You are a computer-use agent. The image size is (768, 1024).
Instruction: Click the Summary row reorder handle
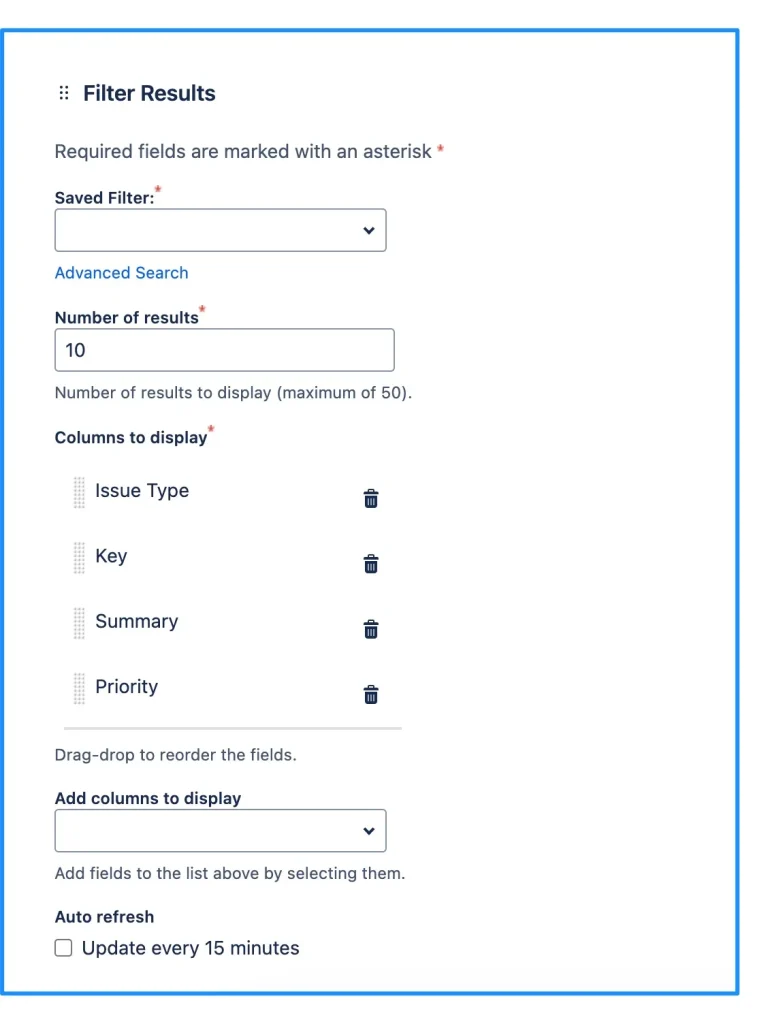point(79,623)
